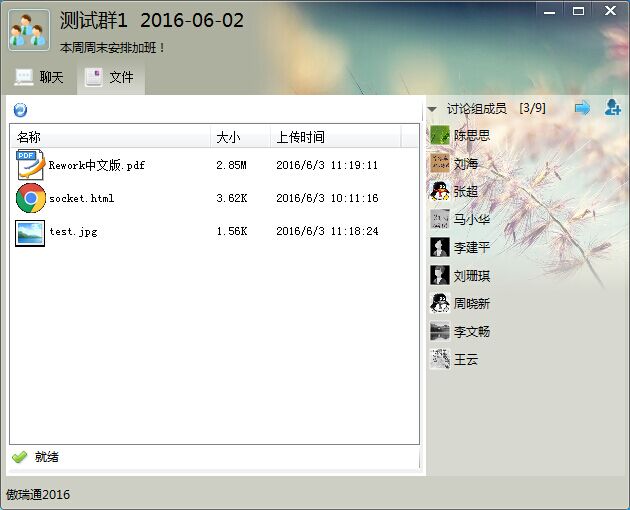
Task: Click 周晓新's penguin avatar
Action: pyautogui.click(x=440, y=303)
